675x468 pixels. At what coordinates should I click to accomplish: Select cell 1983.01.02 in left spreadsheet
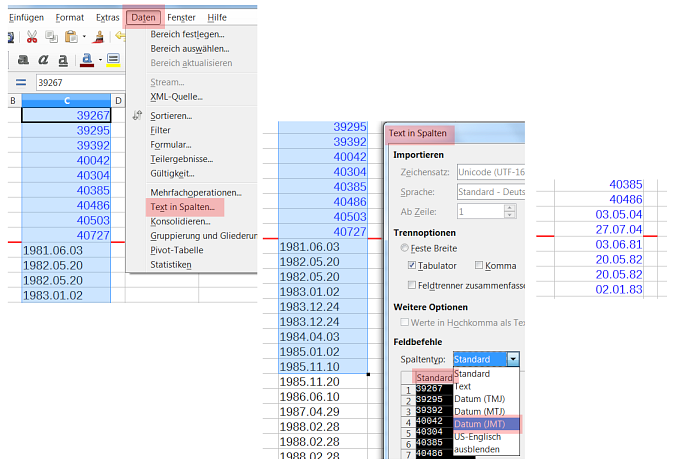pos(66,295)
